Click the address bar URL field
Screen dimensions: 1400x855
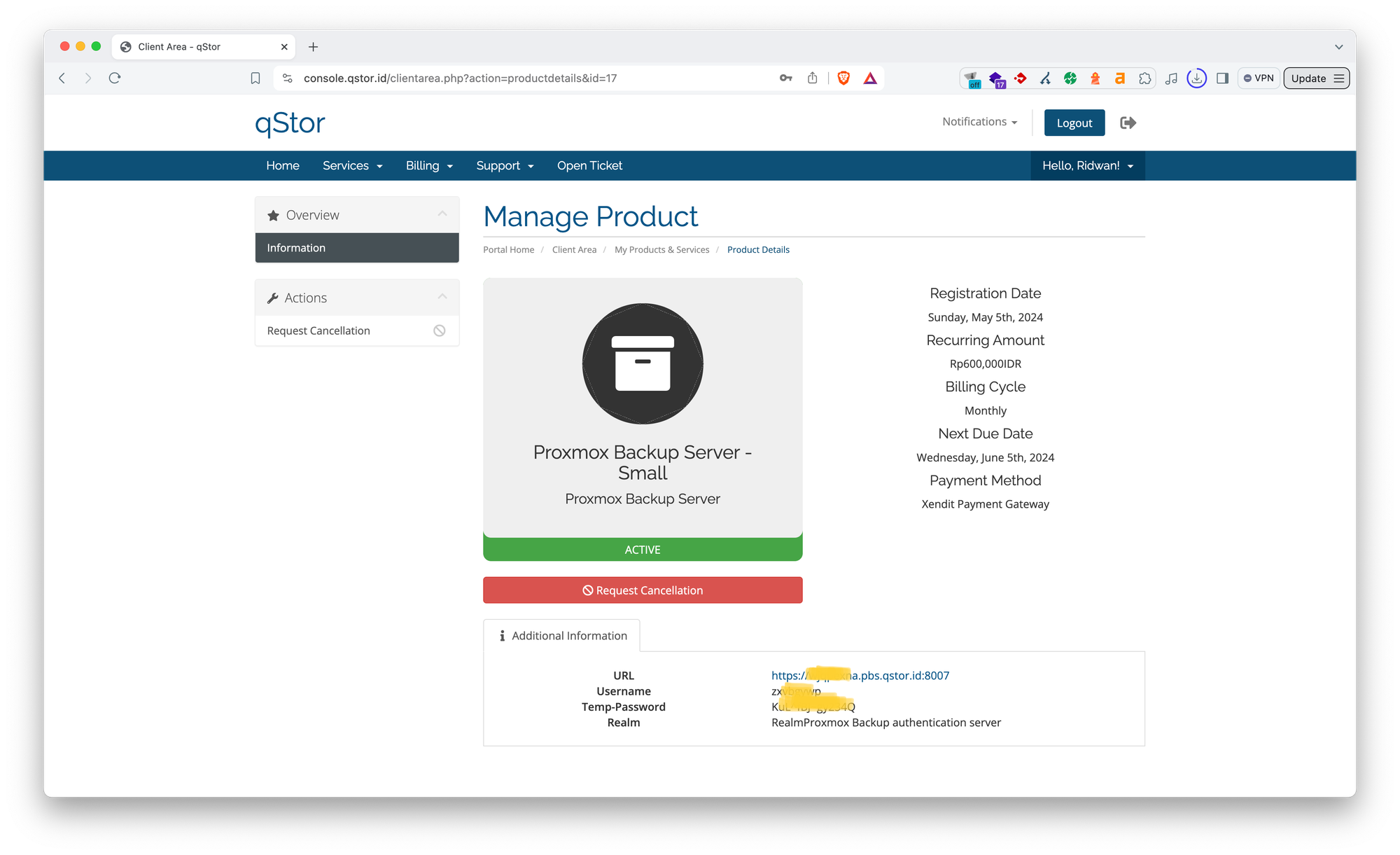460,78
